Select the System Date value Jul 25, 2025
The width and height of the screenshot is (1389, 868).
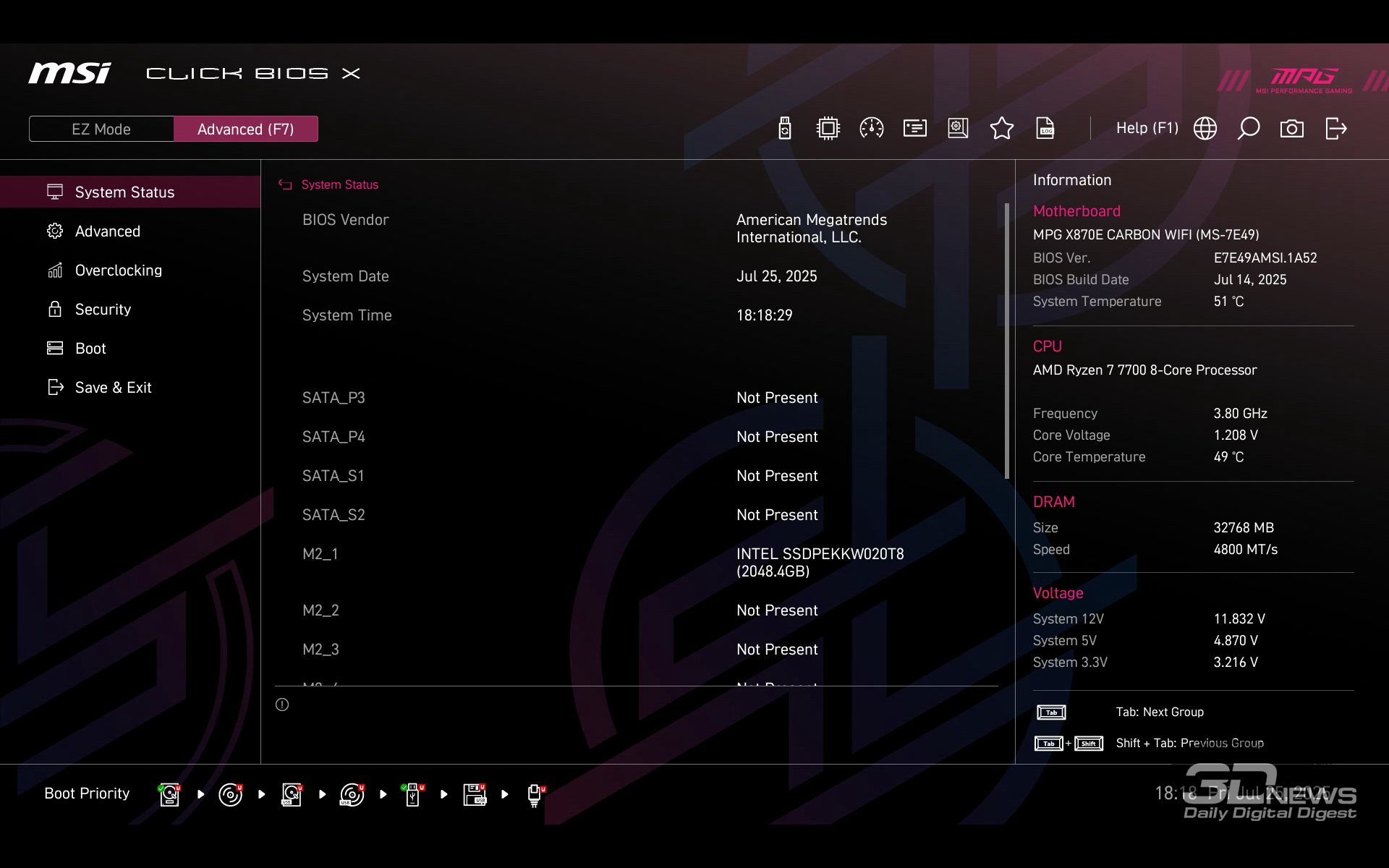[777, 276]
